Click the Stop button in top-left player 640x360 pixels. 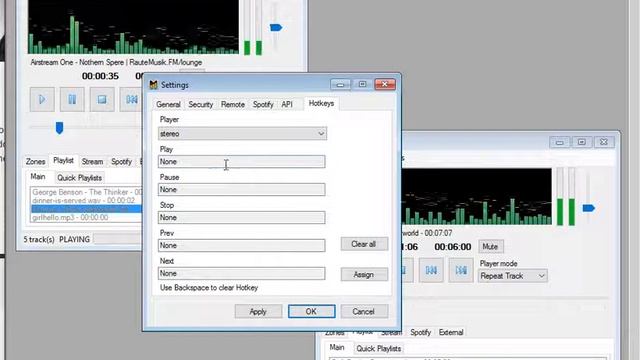[x=102, y=99]
